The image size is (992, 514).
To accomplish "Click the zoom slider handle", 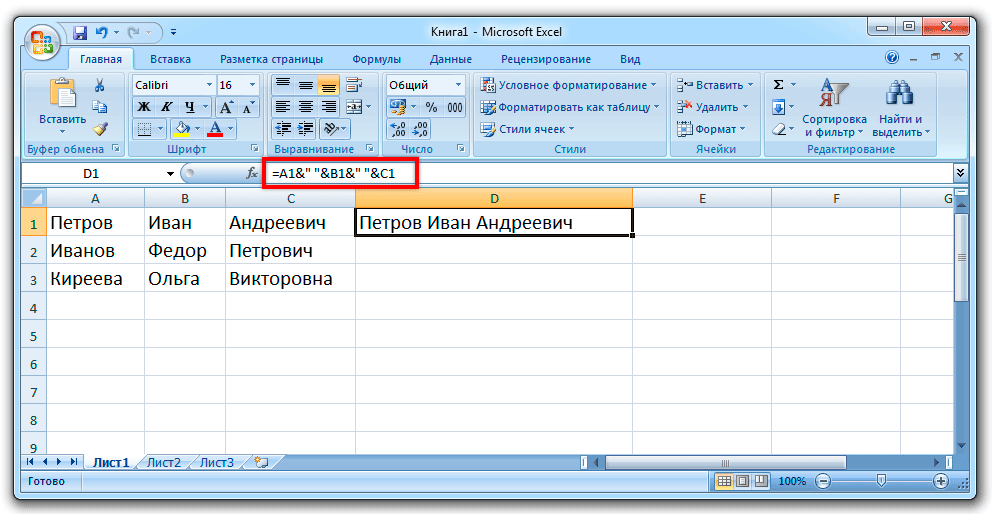I will (881, 481).
